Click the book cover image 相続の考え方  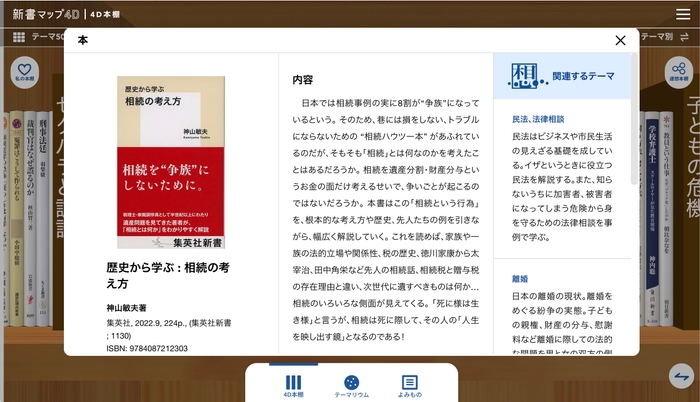[170, 162]
